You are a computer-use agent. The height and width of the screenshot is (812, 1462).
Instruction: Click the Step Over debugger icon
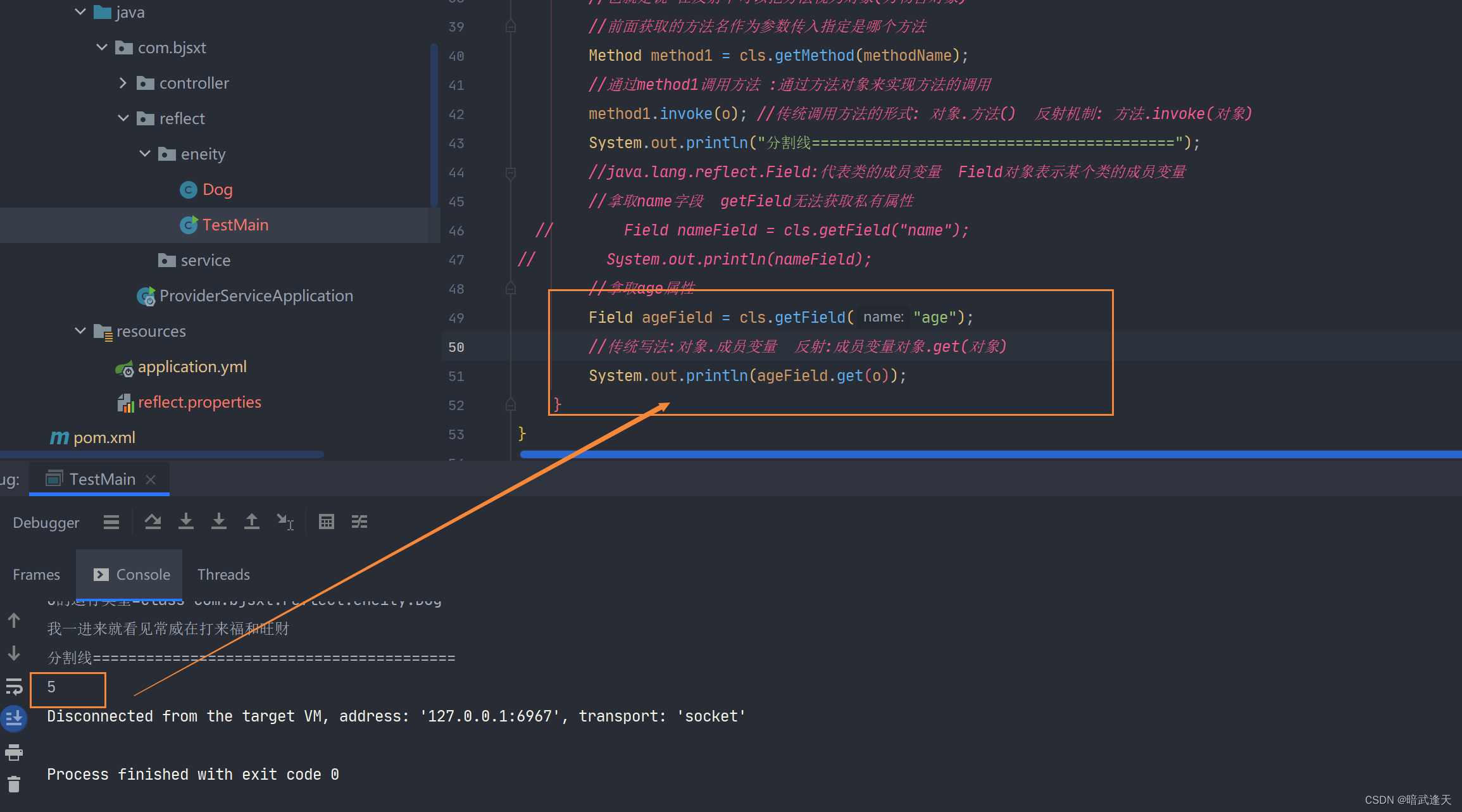(x=153, y=522)
